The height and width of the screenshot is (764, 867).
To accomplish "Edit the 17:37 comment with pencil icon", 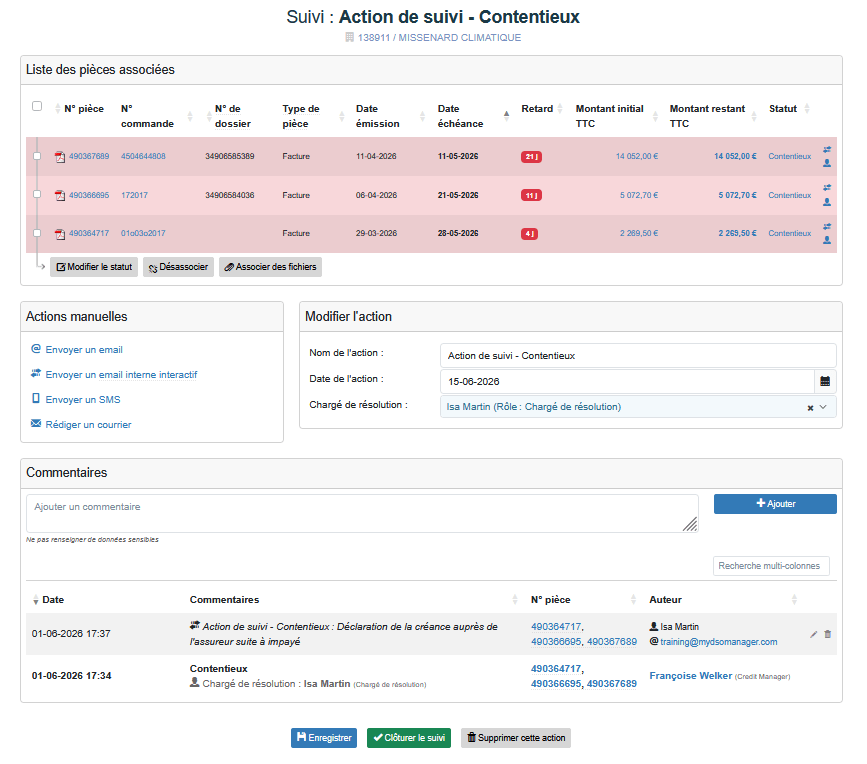I will click(813, 635).
